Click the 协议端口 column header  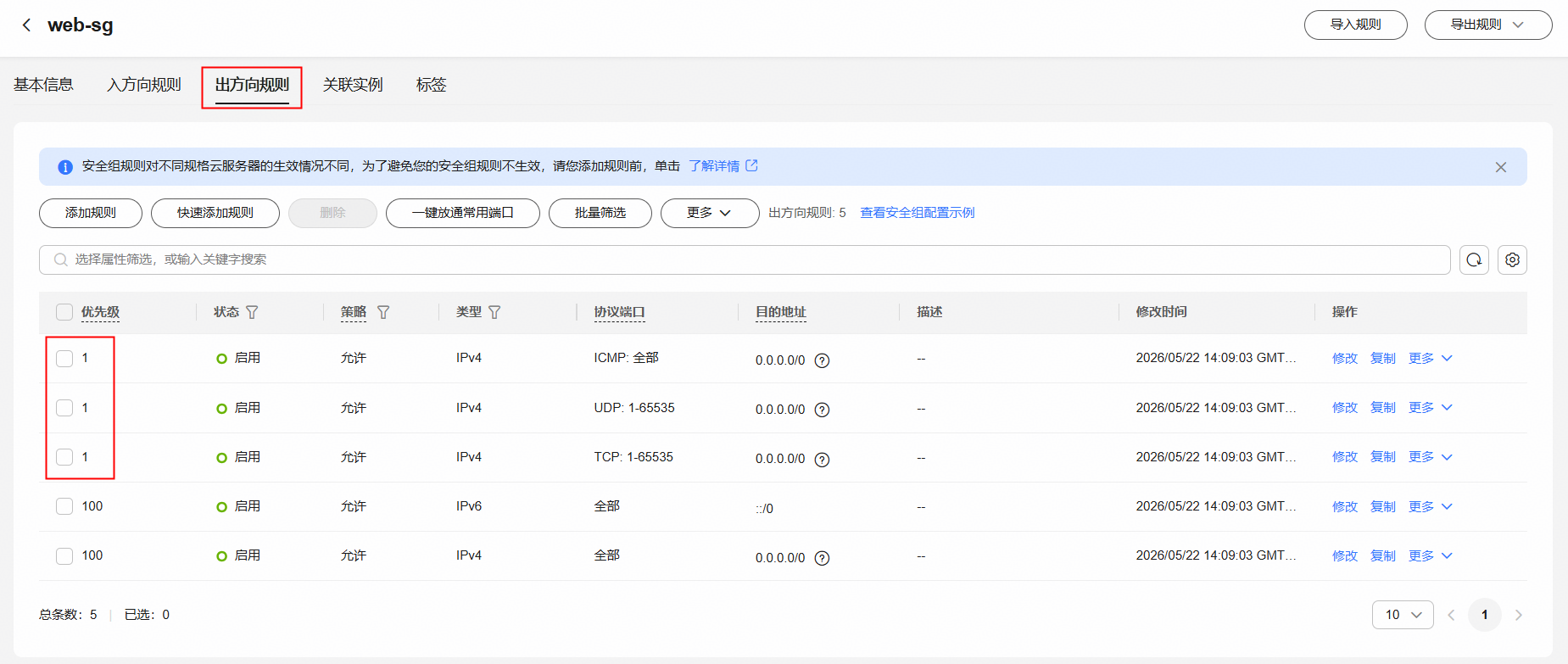(x=619, y=312)
